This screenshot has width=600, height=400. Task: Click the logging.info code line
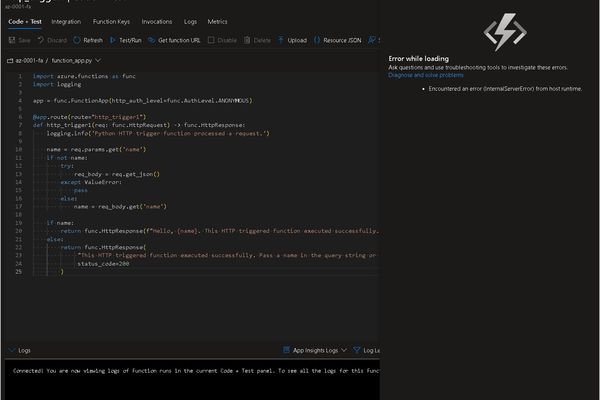point(158,134)
